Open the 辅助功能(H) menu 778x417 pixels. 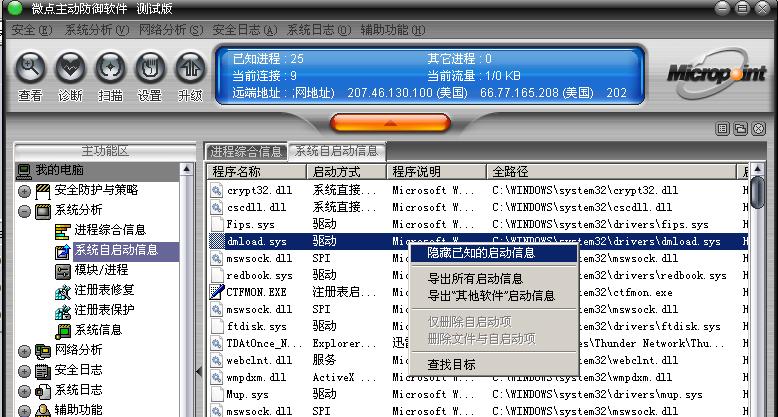pyautogui.click(x=392, y=30)
